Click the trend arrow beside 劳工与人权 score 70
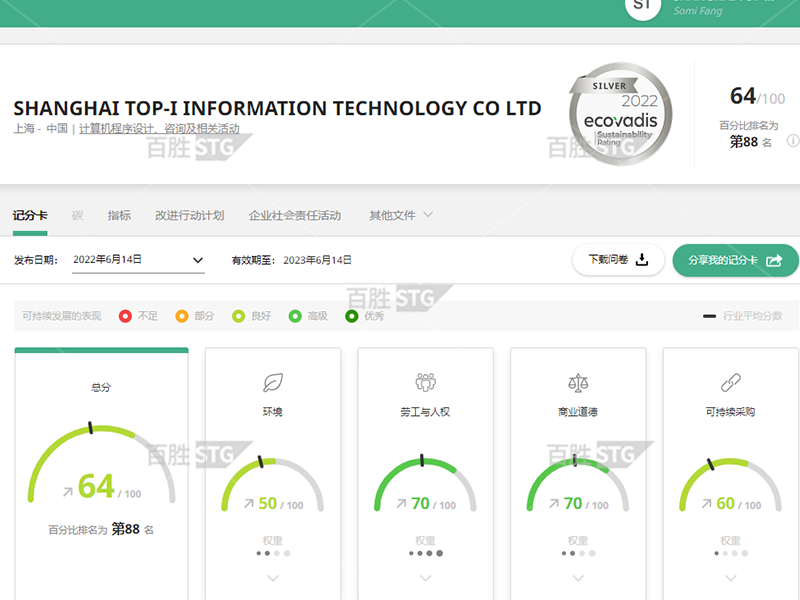 pos(401,504)
